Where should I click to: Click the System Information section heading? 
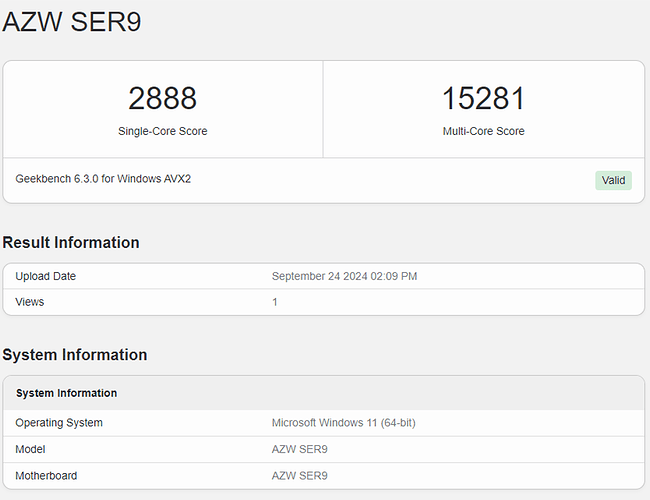[75, 354]
